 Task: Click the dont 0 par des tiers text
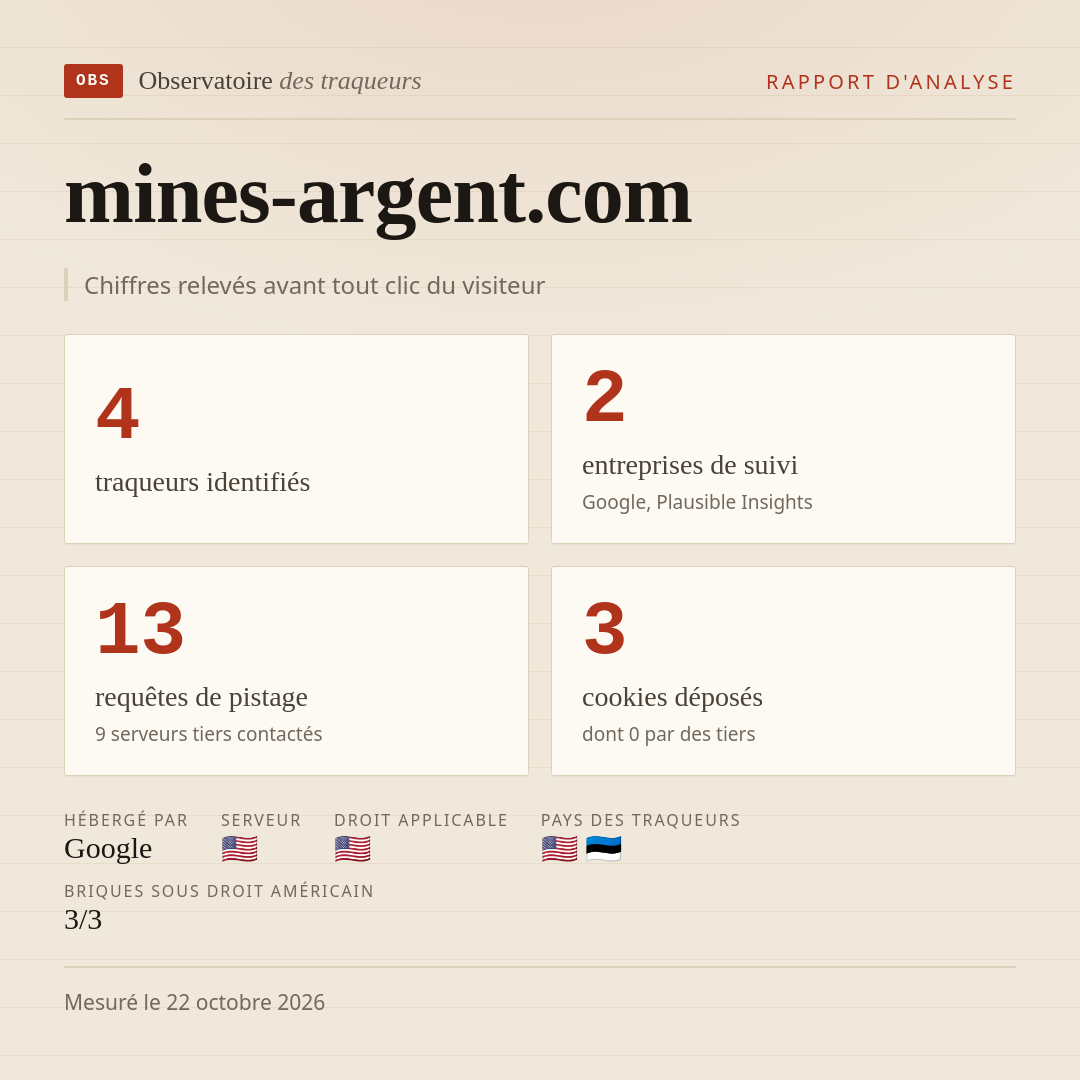669,734
